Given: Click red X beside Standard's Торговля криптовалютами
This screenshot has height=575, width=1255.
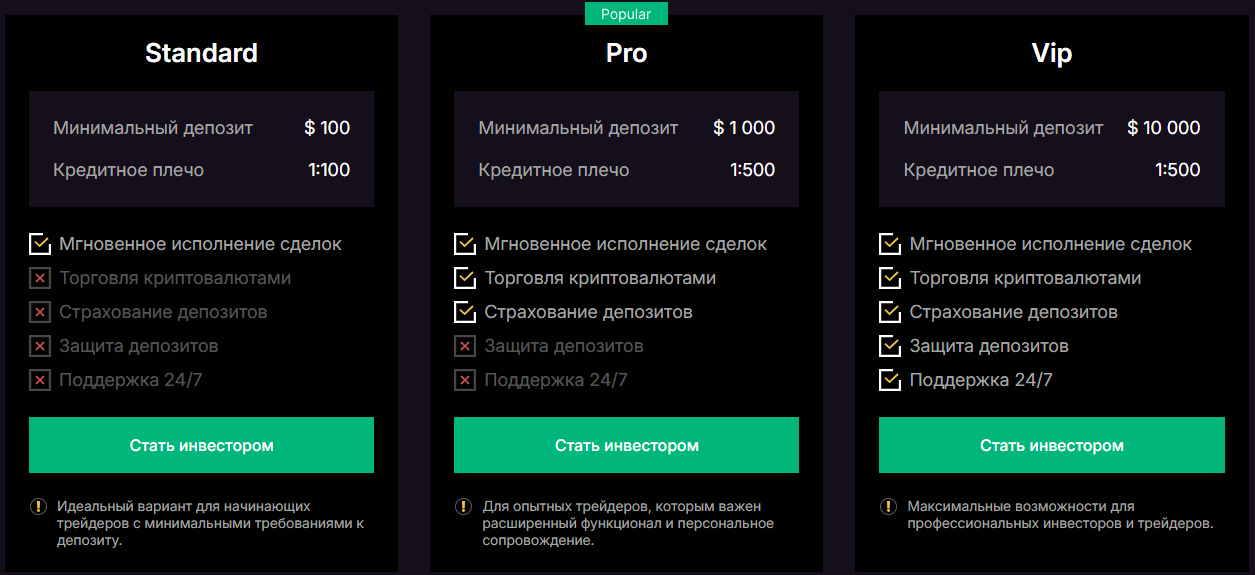Looking at the screenshot, I should point(40,279).
